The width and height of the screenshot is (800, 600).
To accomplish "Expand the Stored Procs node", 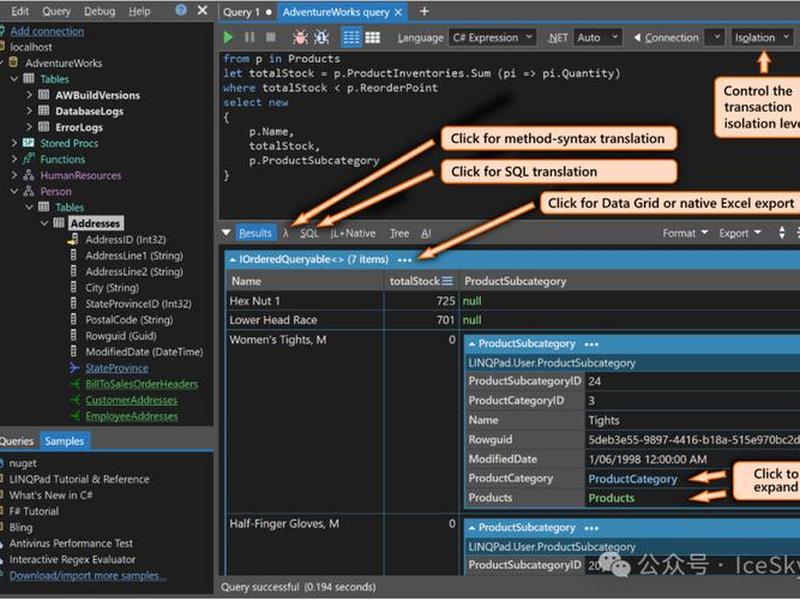I will pos(14,143).
